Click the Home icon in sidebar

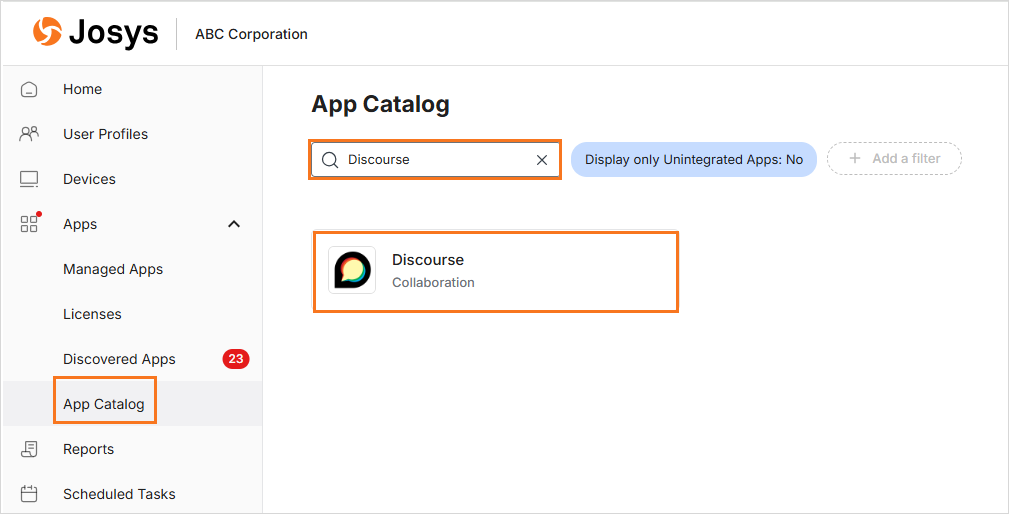click(29, 89)
